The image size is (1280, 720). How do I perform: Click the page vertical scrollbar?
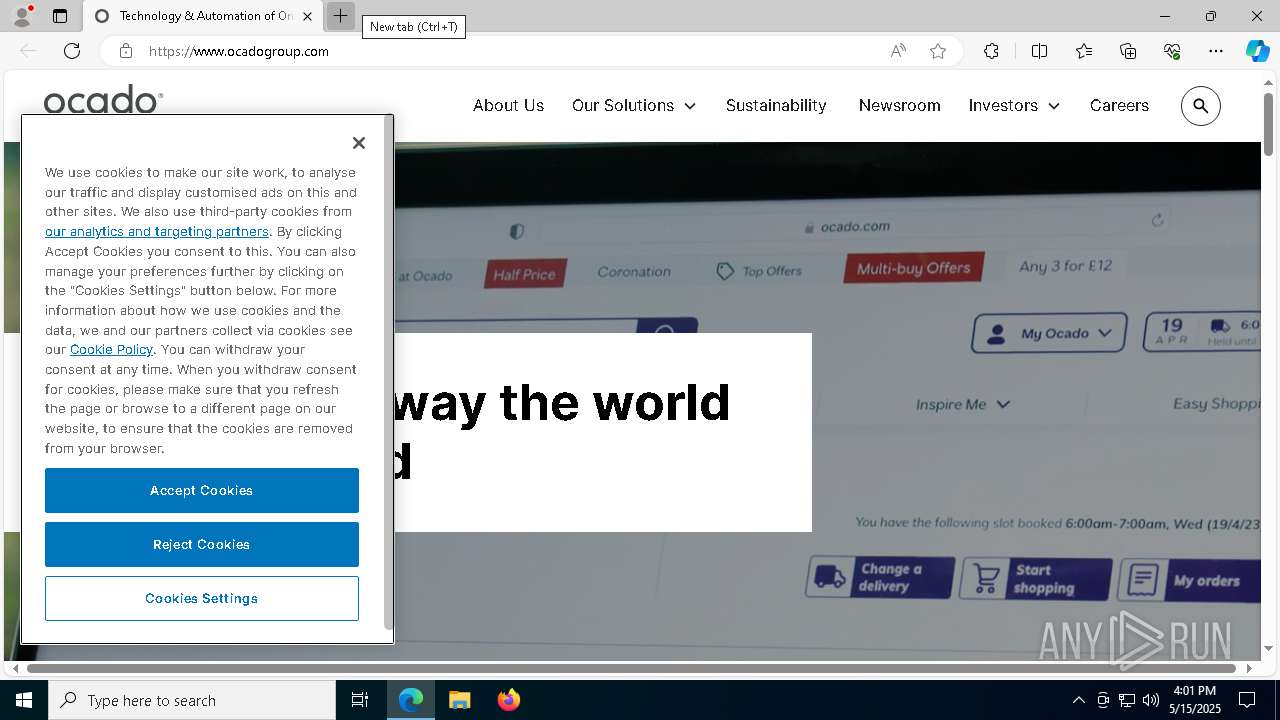click(1268, 125)
